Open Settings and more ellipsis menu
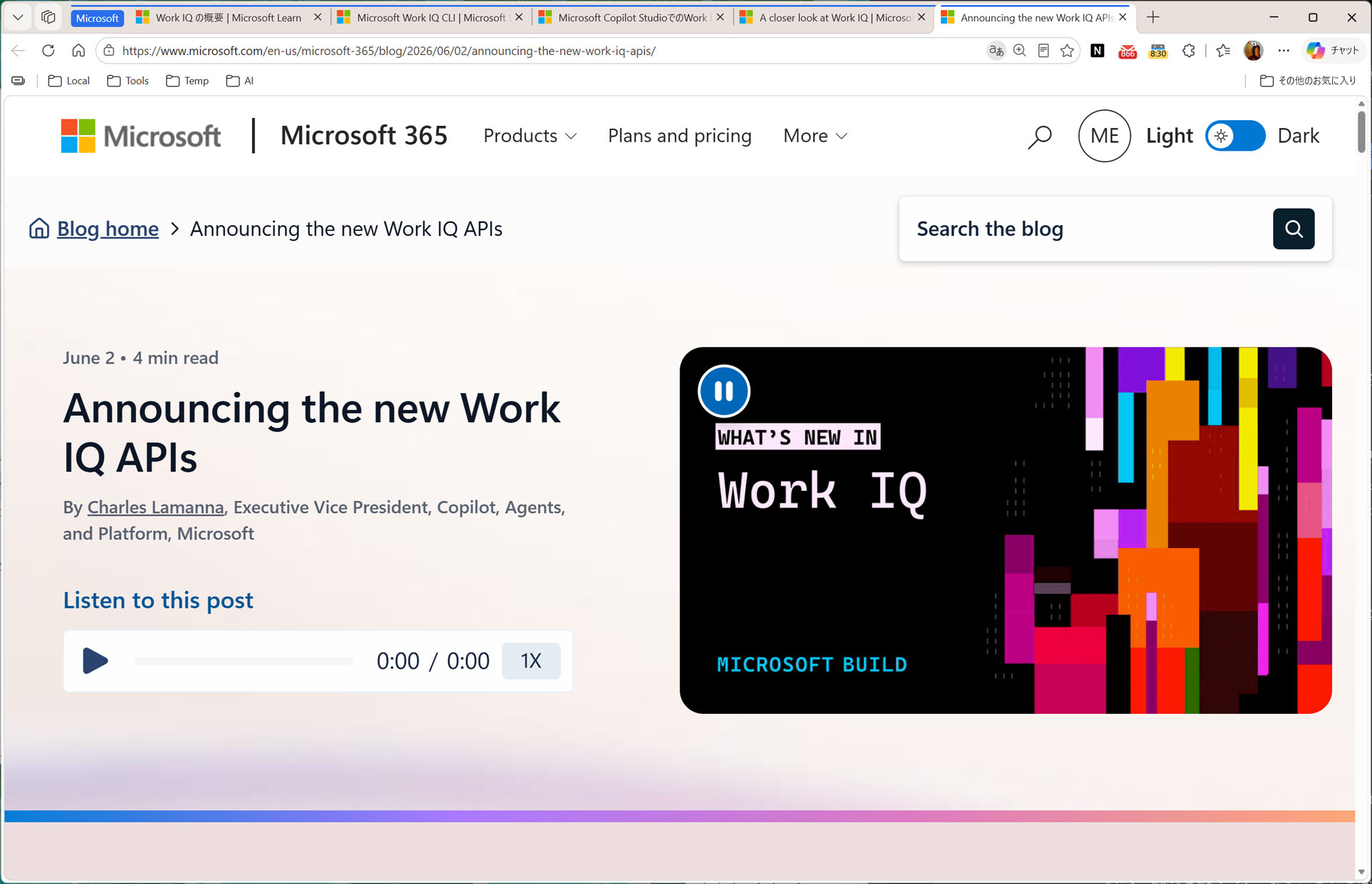 point(1284,51)
